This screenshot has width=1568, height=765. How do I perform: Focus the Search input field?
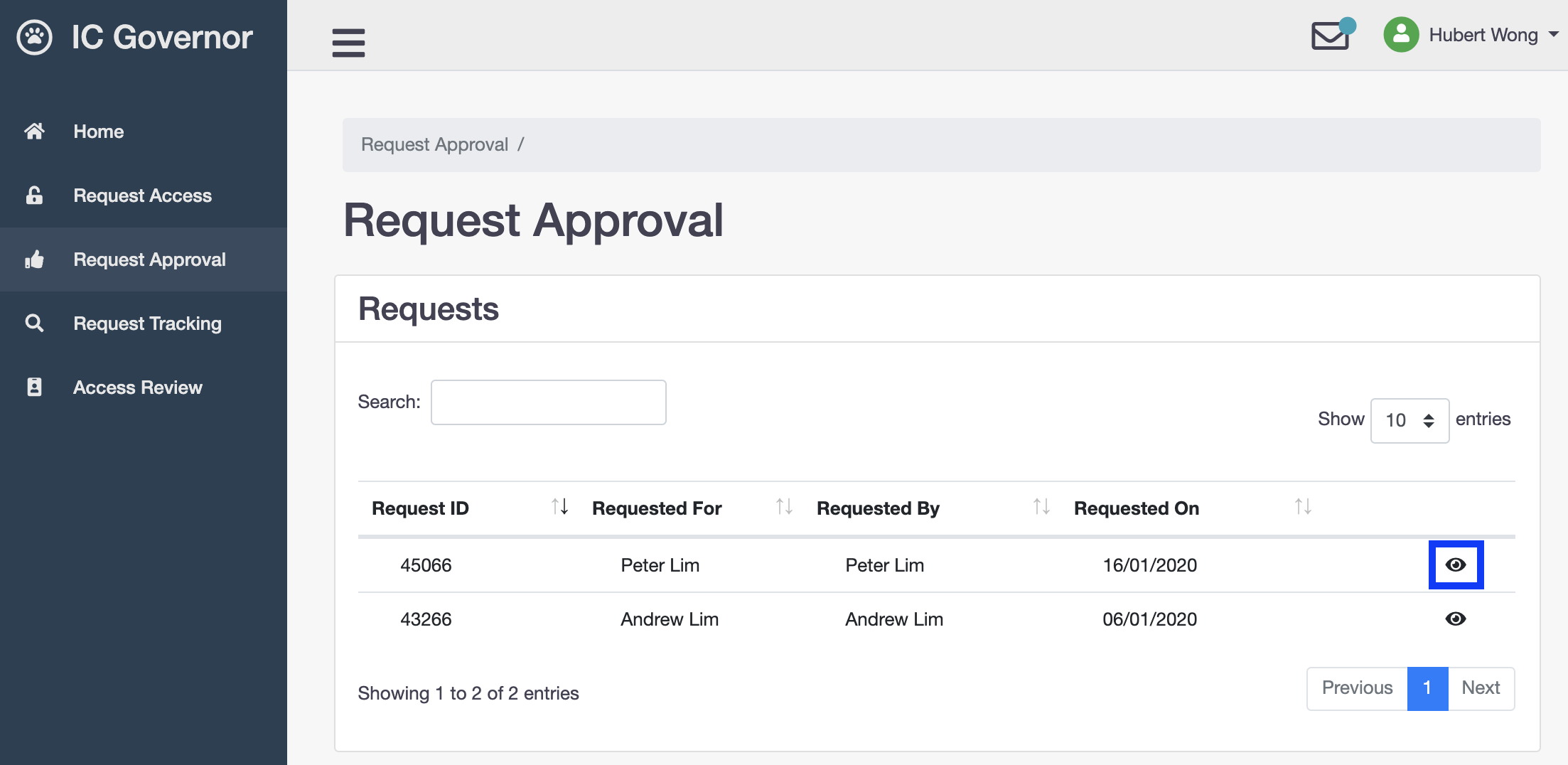coord(548,402)
